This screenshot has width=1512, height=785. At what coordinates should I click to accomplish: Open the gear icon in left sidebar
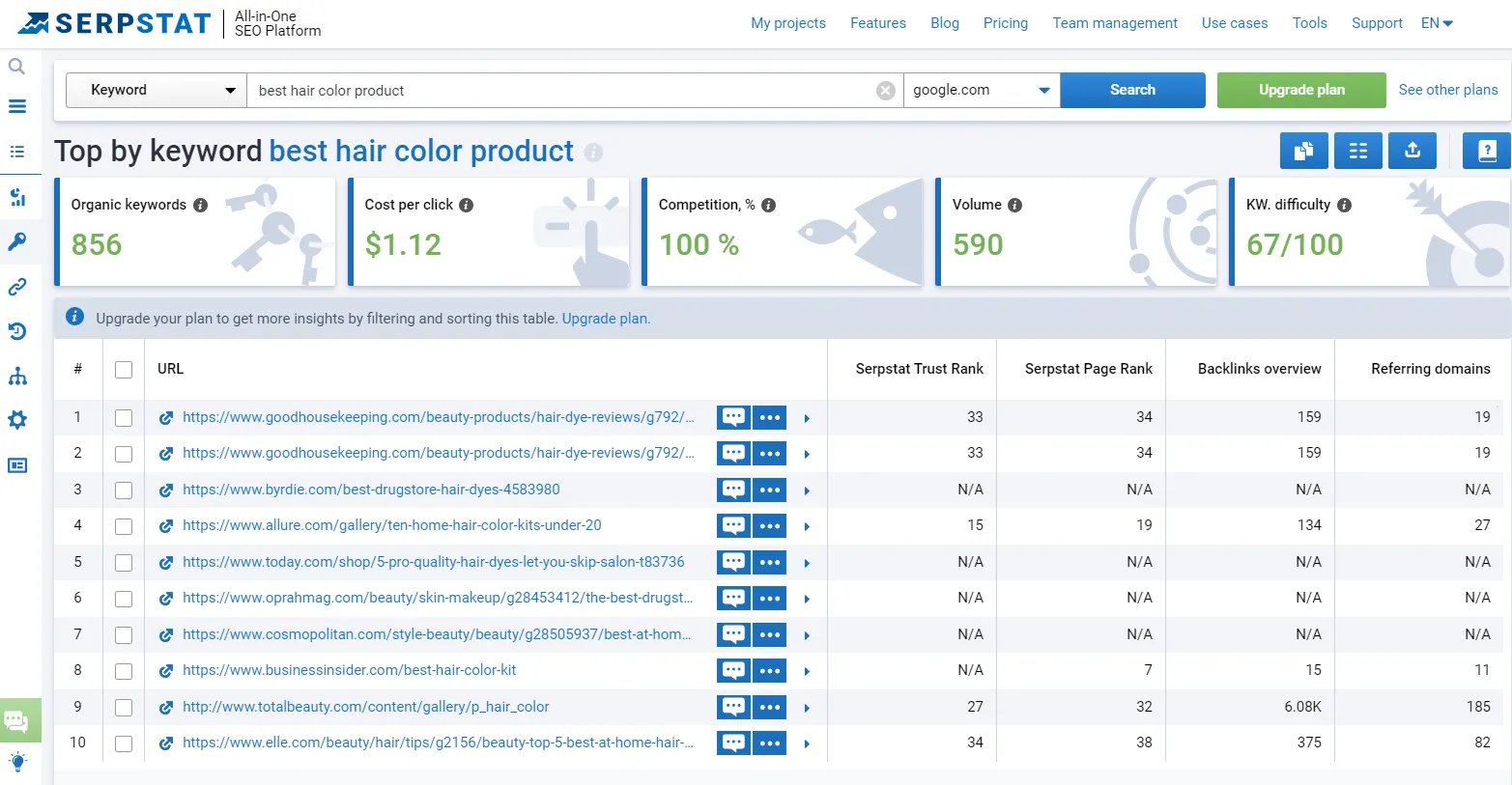pos(17,420)
